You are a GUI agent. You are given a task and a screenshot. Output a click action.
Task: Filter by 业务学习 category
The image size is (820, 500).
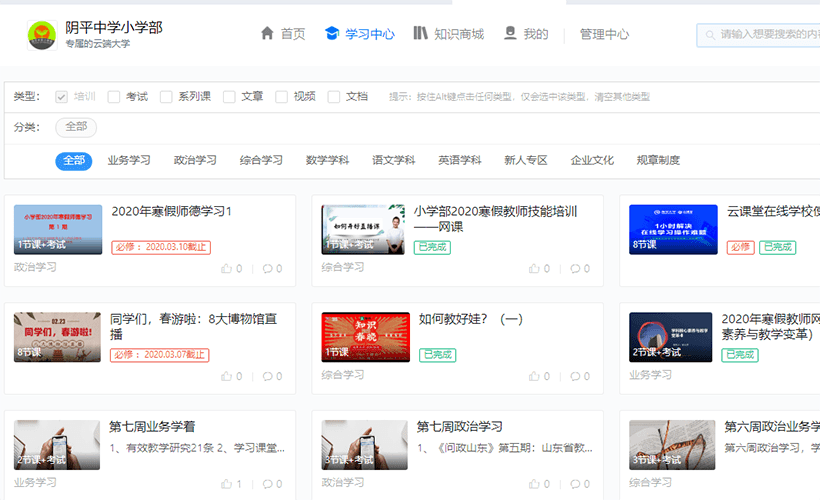129,160
